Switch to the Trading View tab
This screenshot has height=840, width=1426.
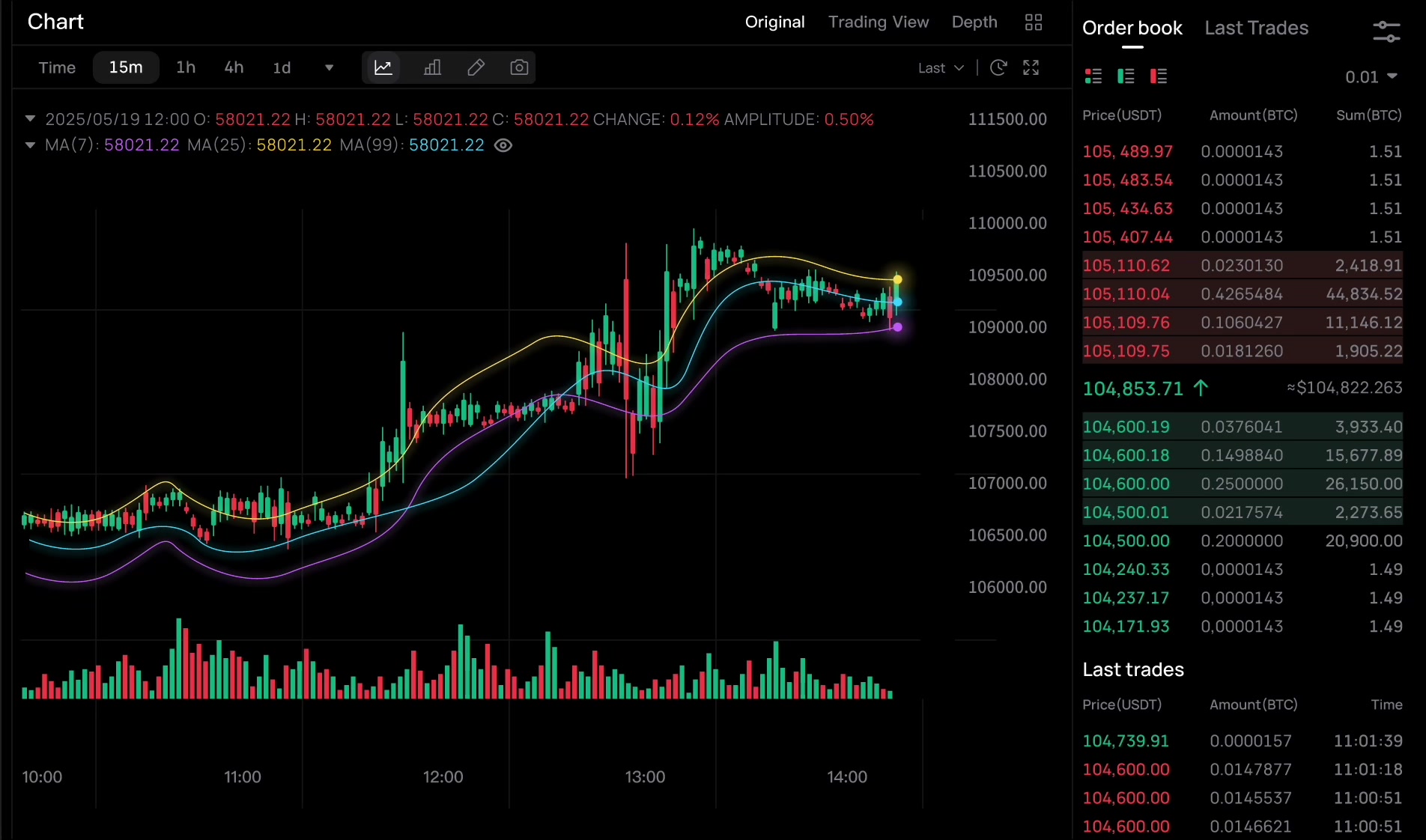[878, 22]
